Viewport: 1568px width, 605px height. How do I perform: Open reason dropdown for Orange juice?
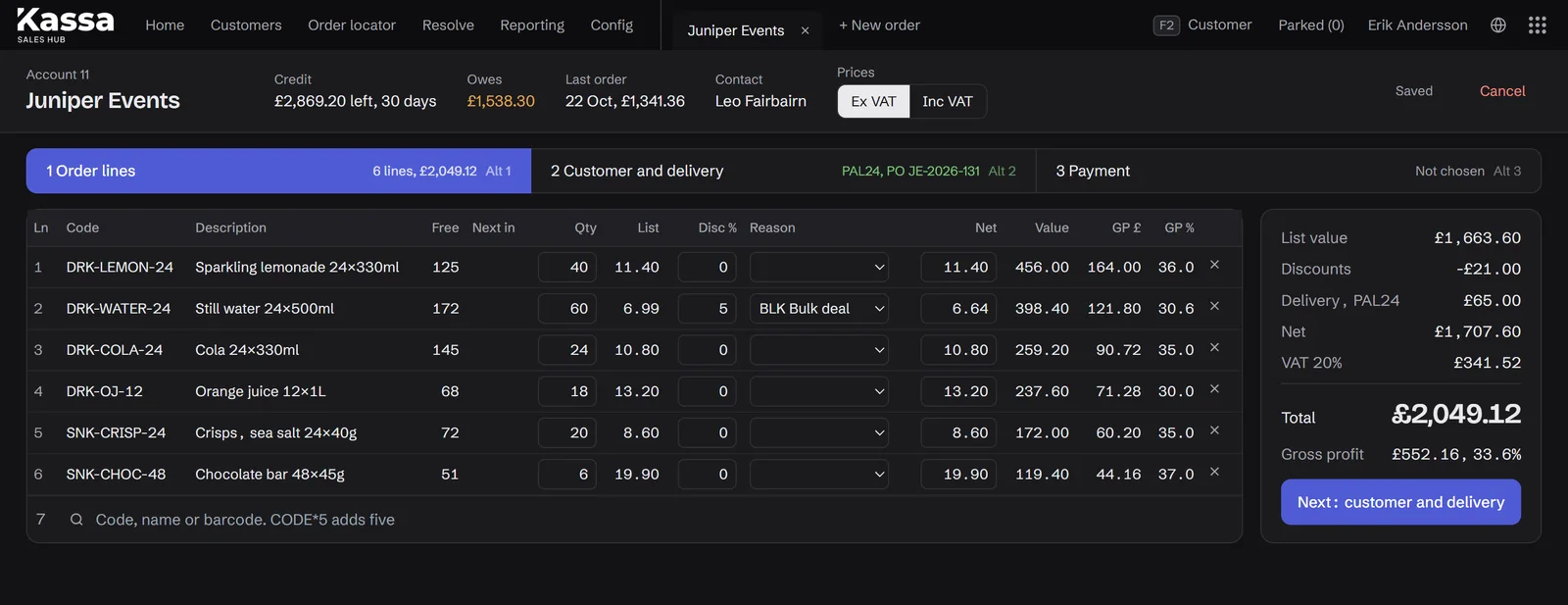[x=818, y=391]
